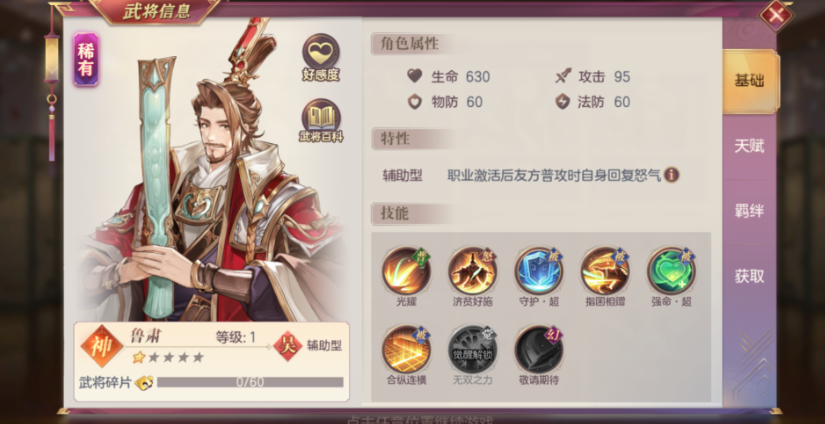Click the 武将碎片 progress bar

tap(250, 382)
